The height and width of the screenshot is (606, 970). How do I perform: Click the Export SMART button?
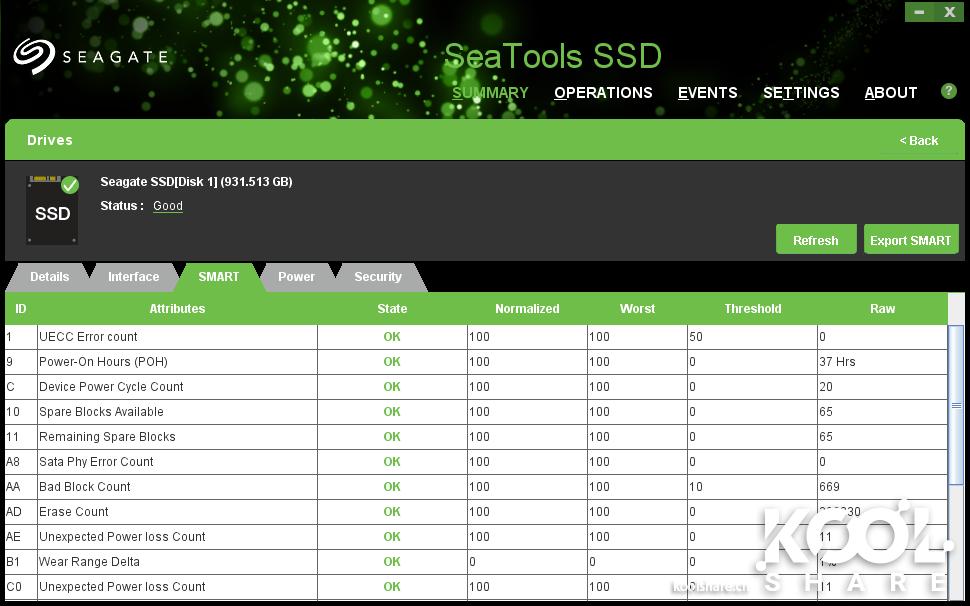tap(910, 240)
